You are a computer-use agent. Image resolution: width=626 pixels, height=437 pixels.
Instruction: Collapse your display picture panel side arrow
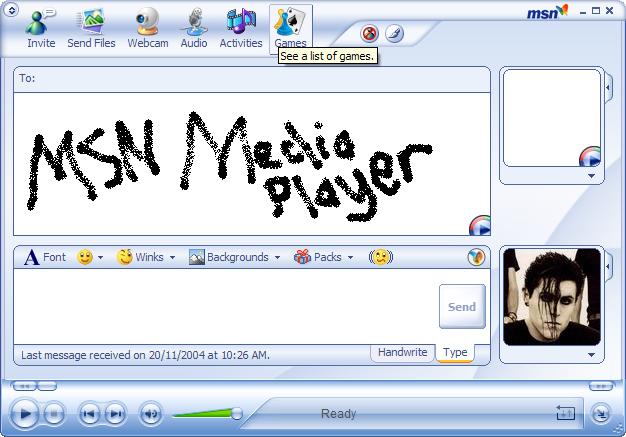pos(608,266)
